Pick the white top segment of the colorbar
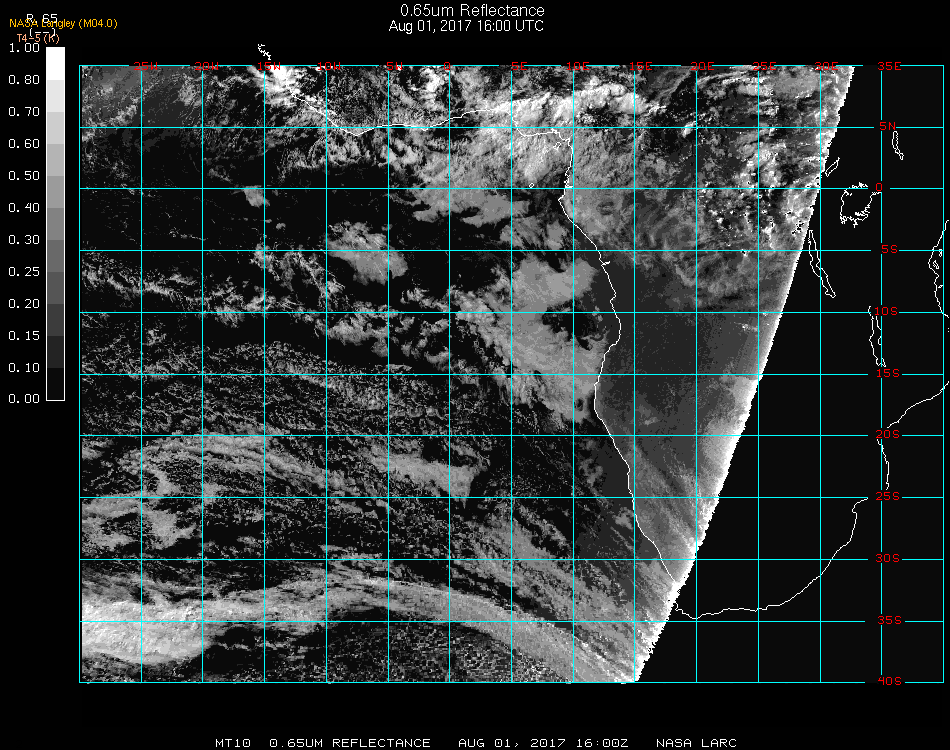This screenshot has width=950, height=750. tap(55, 64)
